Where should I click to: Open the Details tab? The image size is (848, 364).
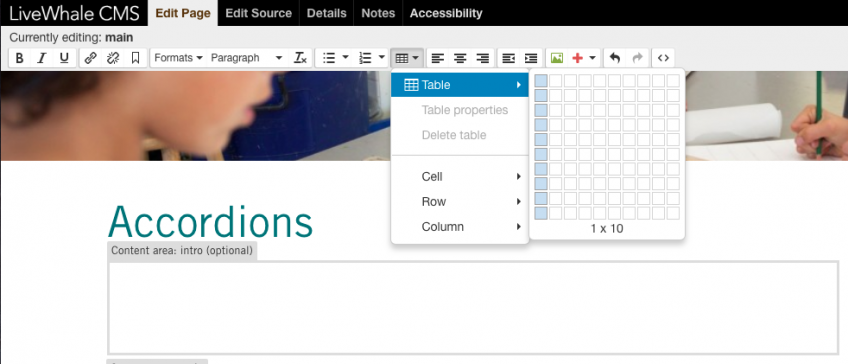pos(327,14)
